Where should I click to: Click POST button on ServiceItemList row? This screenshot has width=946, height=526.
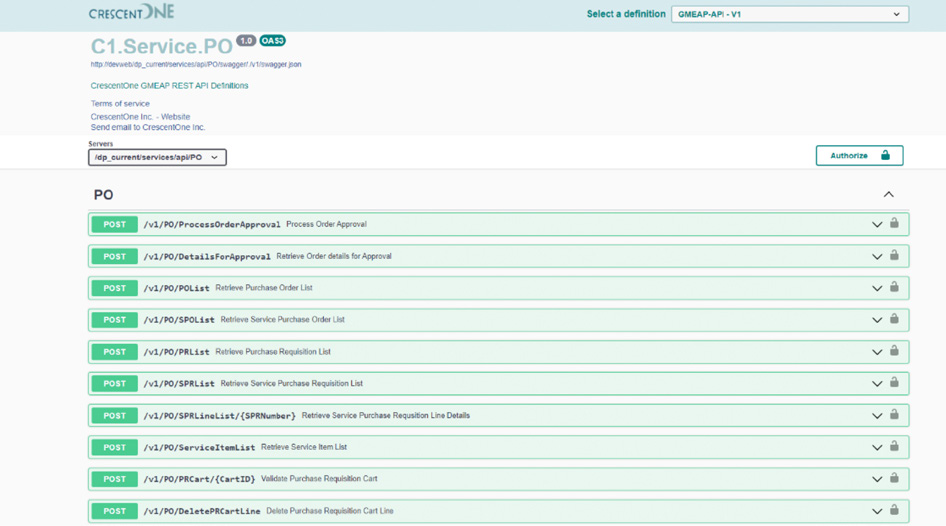(115, 448)
